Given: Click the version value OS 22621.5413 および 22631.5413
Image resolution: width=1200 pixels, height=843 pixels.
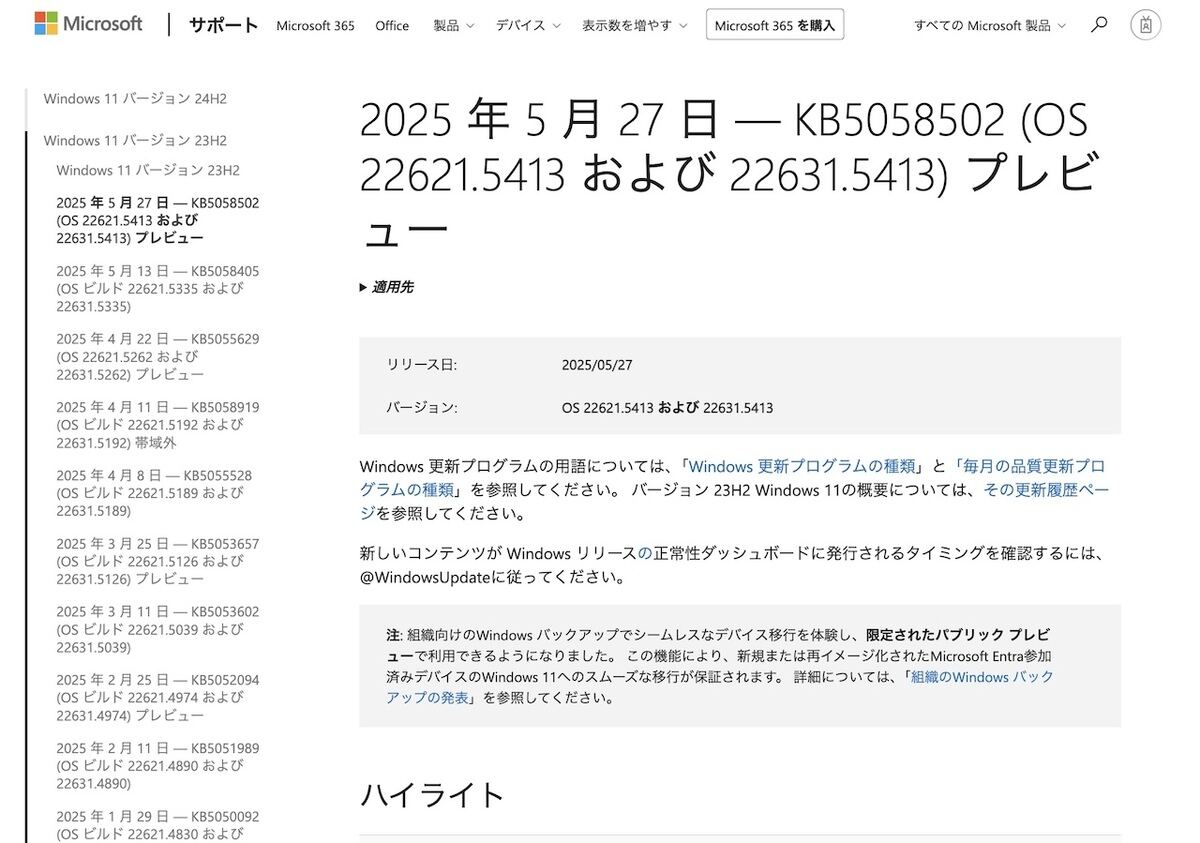Looking at the screenshot, I should 667,408.
